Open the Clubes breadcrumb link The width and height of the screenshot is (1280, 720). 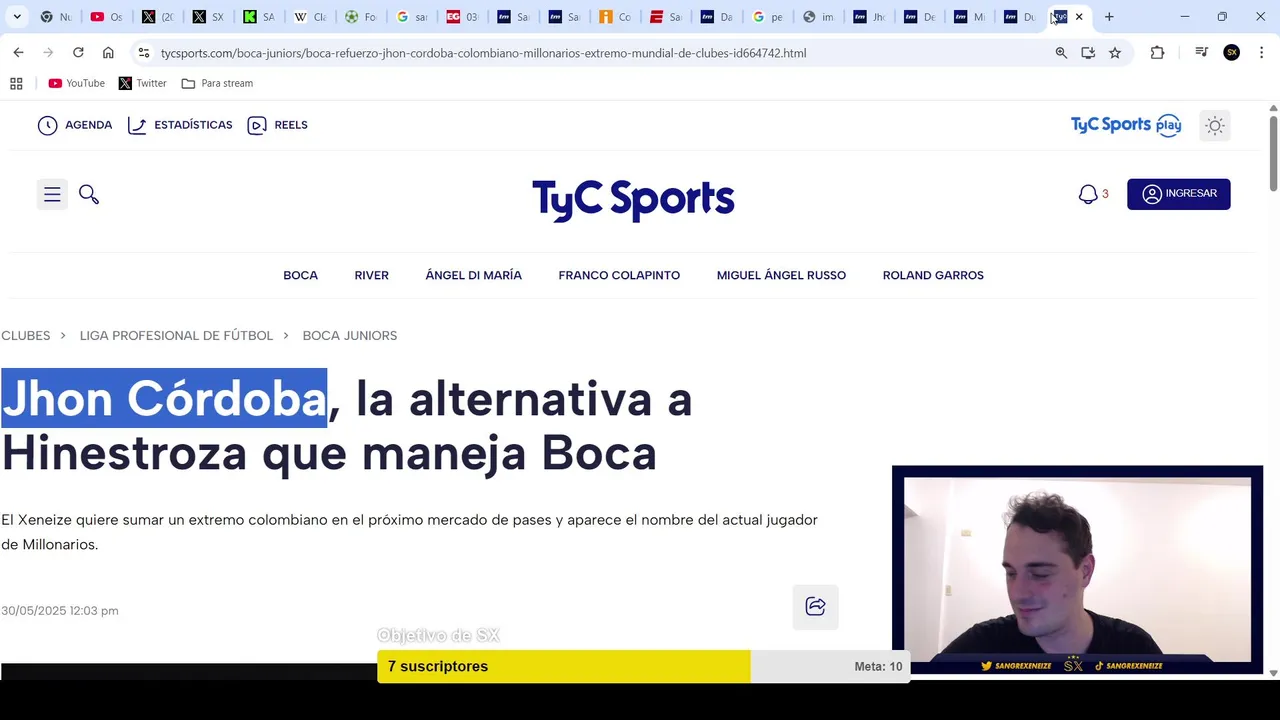[x=26, y=336]
